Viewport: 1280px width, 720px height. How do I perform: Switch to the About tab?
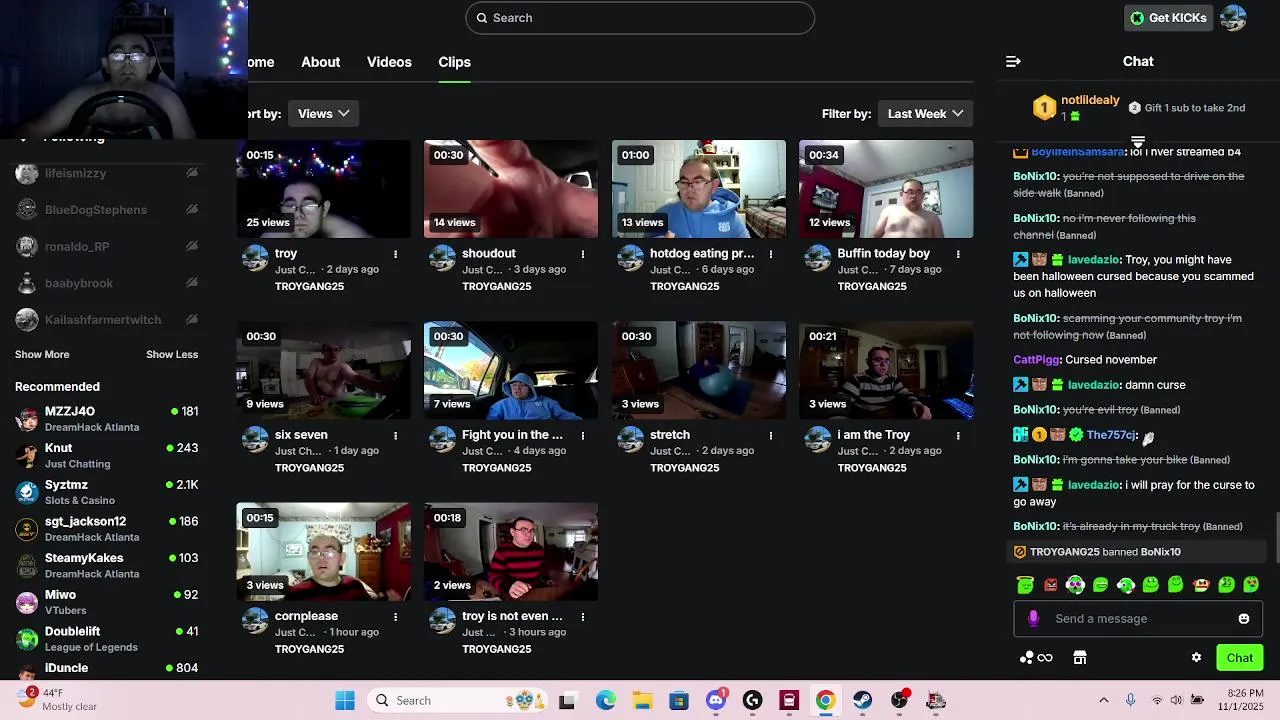321,62
